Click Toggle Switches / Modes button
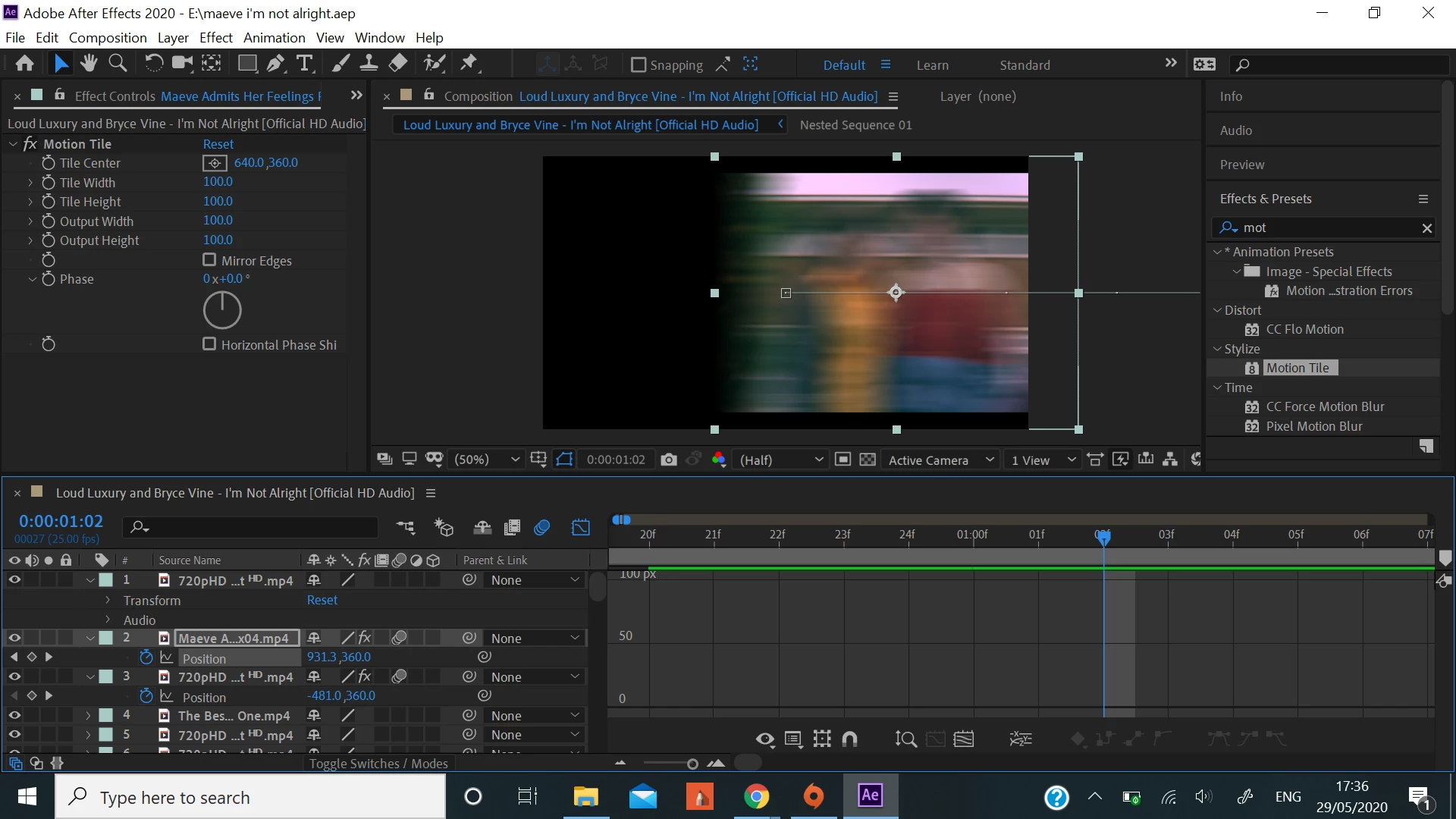The image size is (1456, 819). (x=378, y=764)
